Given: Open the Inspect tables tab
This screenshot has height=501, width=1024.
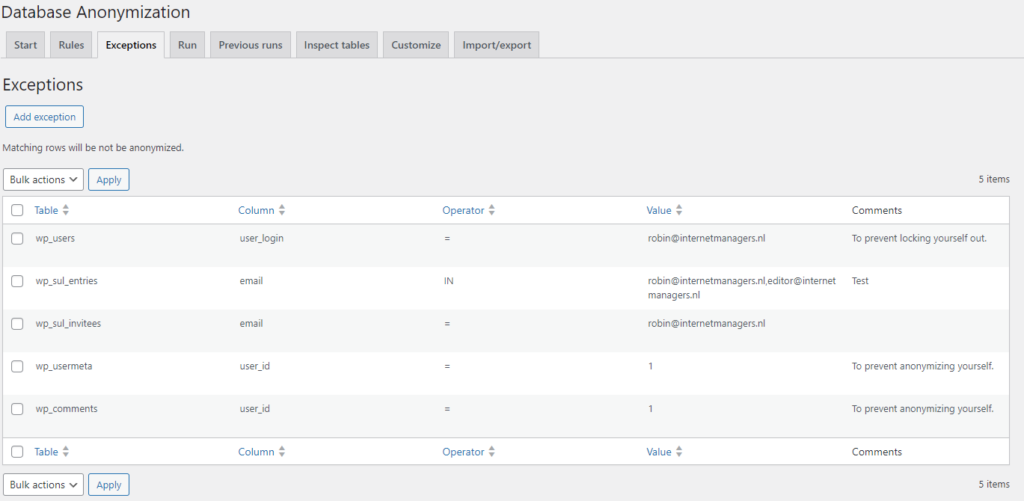Looking at the screenshot, I should click(336, 45).
